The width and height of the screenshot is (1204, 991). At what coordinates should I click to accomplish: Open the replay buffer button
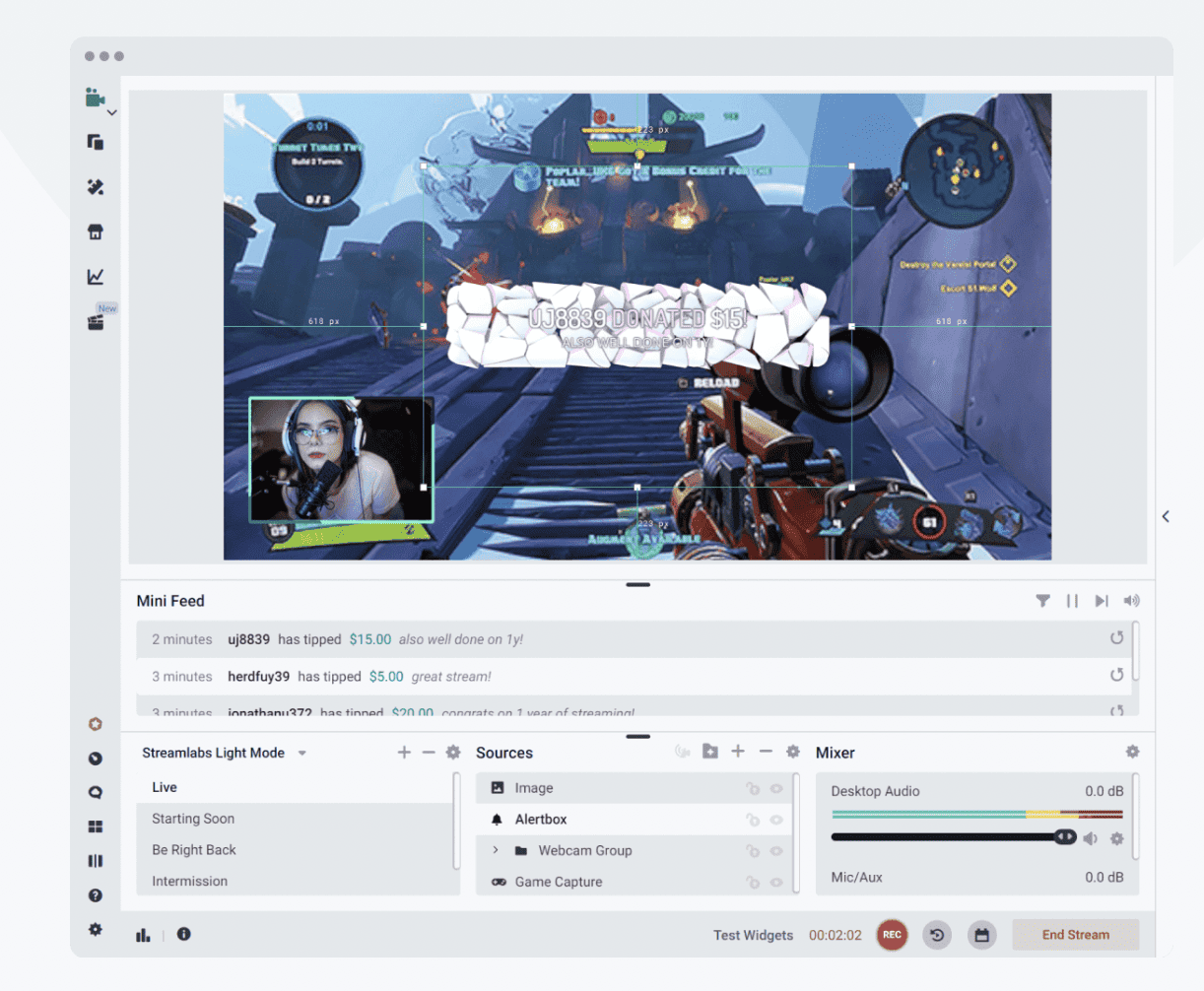click(937, 935)
